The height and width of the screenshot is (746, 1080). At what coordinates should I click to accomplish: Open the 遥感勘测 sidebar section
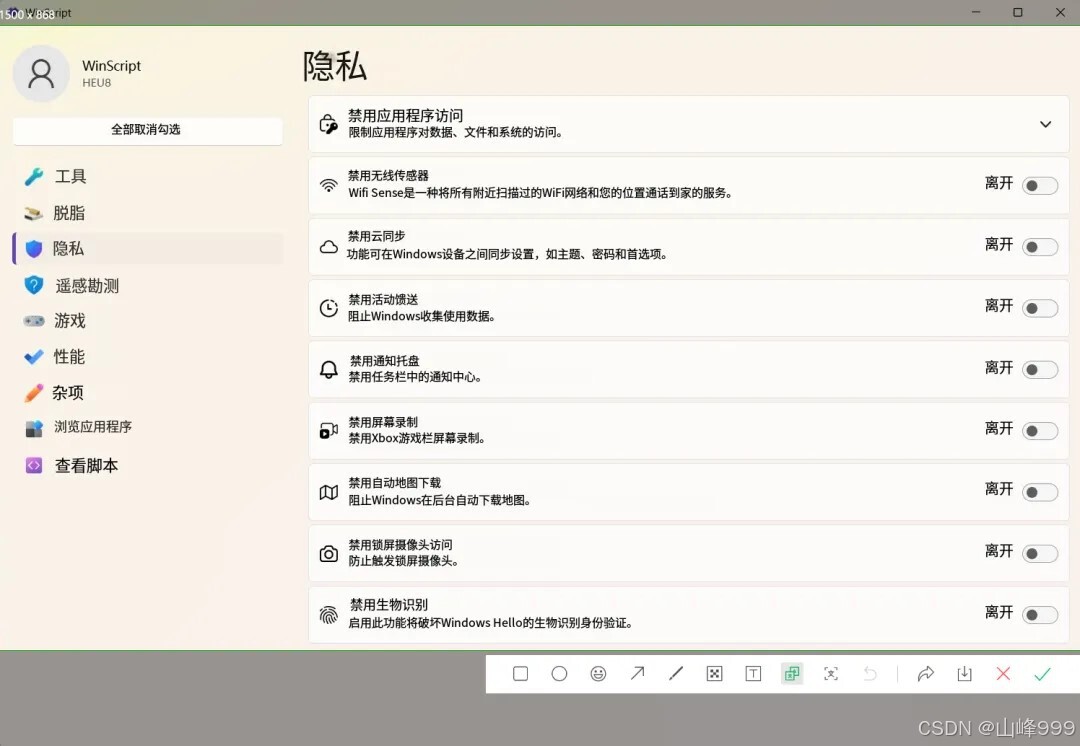(x=147, y=285)
